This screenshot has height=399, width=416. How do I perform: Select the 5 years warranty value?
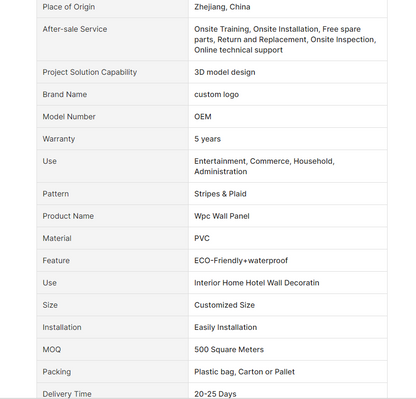[x=207, y=139]
